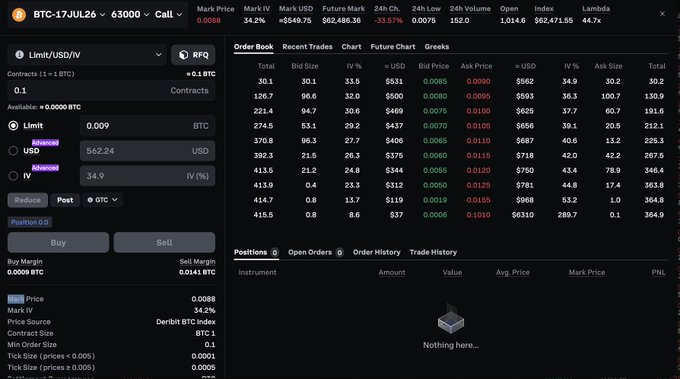This screenshot has width=680, height=379.
Task: Click the Mark IV header label
Action: pos(256,9)
